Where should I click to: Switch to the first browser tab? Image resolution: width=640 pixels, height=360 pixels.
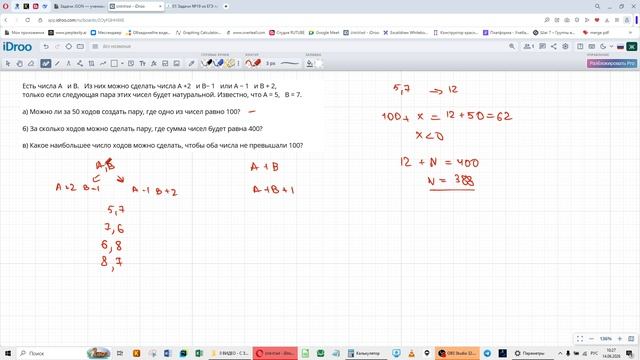(79, 7)
